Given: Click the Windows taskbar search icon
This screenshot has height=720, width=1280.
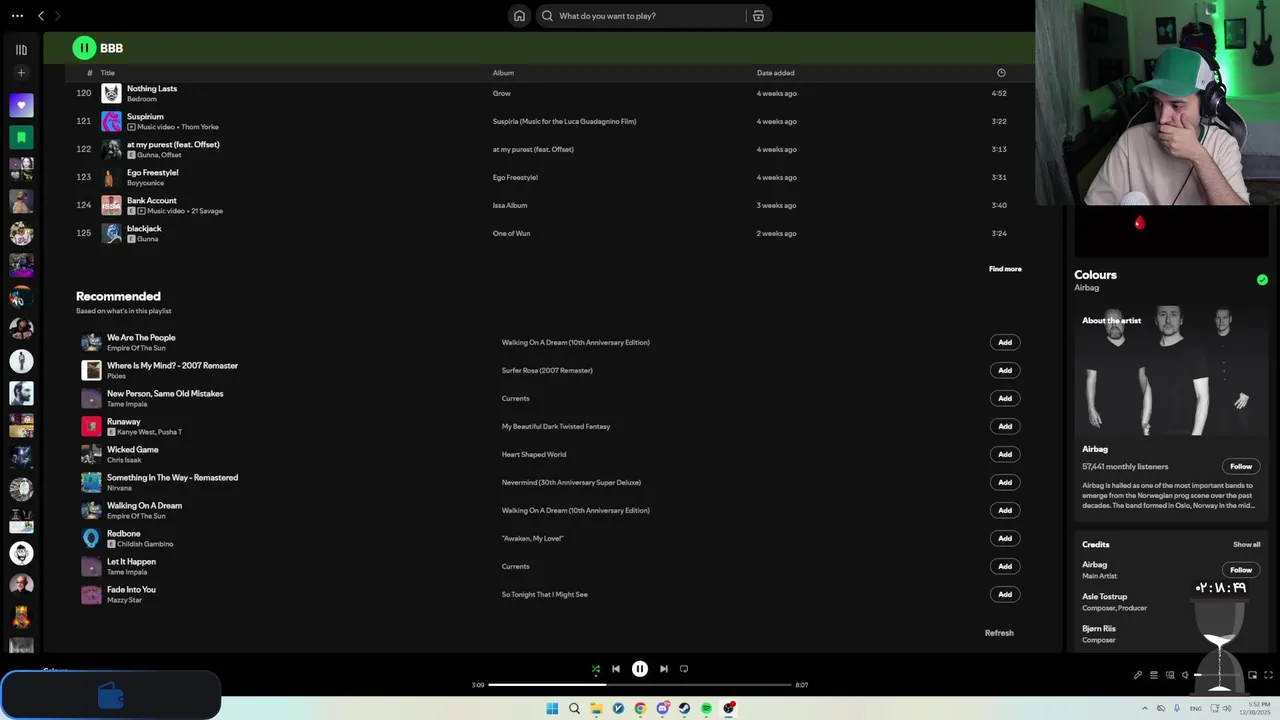Looking at the screenshot, I should click(x=574, y=709).
